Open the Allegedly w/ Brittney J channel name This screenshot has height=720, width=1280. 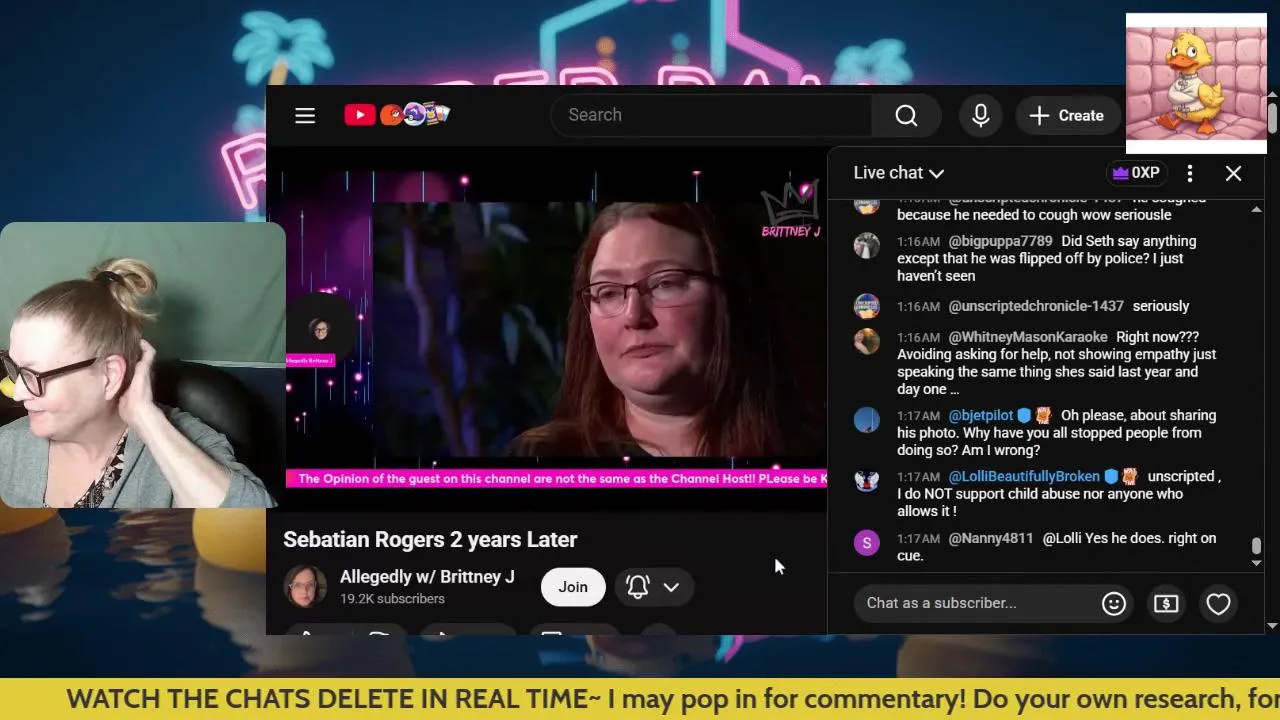(427, 577)
